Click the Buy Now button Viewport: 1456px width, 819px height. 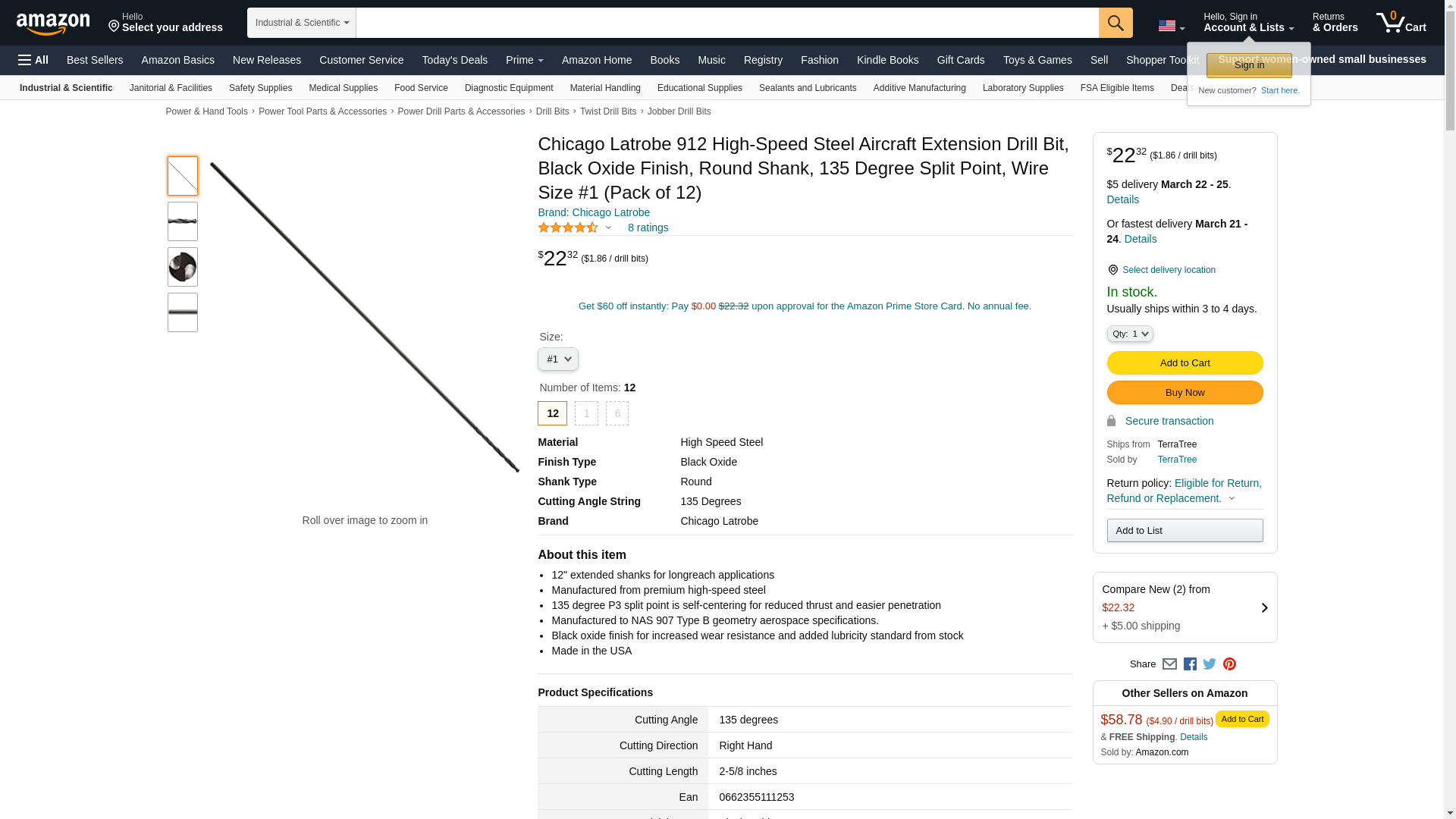pyautogui.click(x=1185, y=393)
